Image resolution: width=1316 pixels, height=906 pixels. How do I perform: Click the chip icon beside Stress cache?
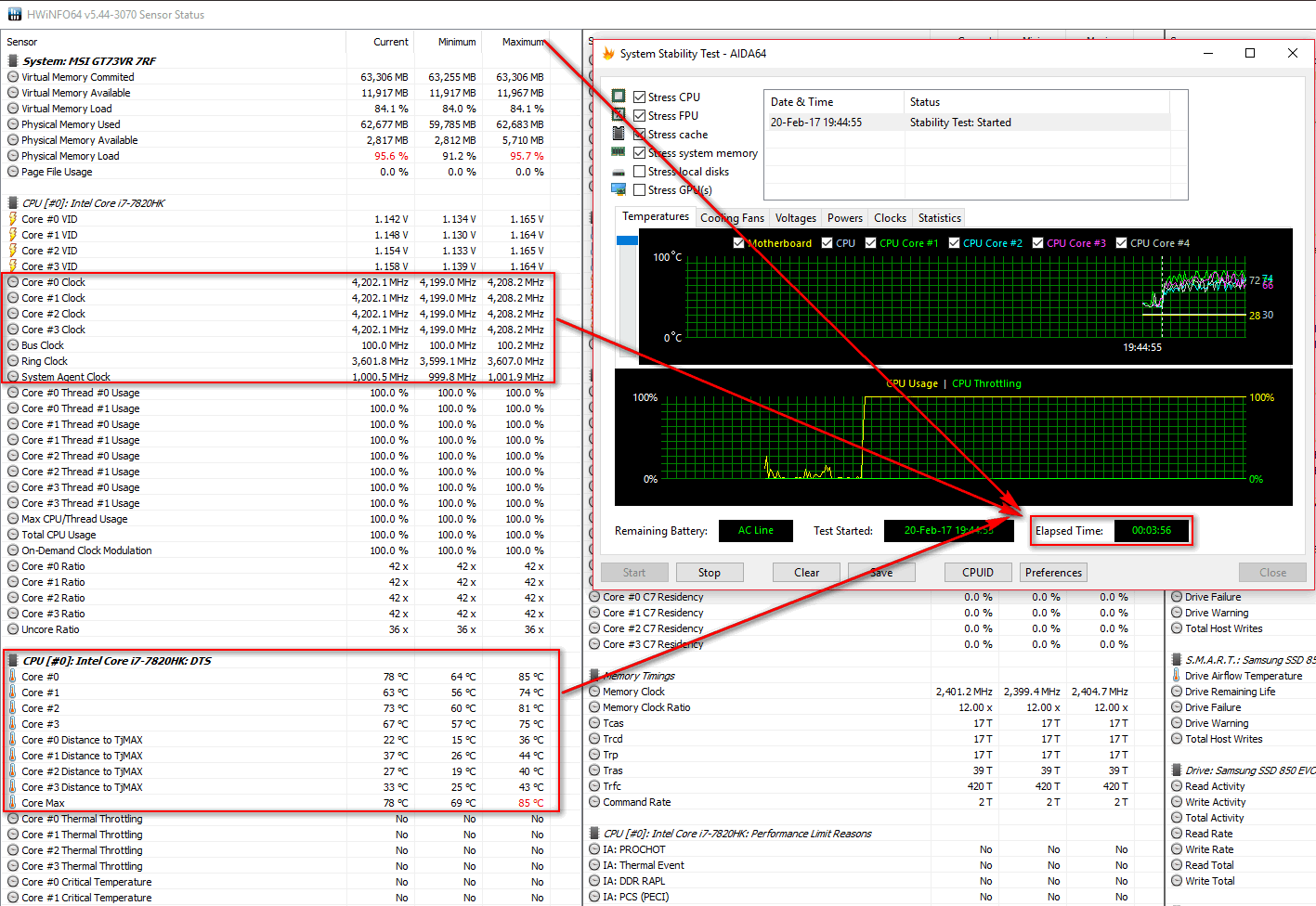click(x=619, y=134)
